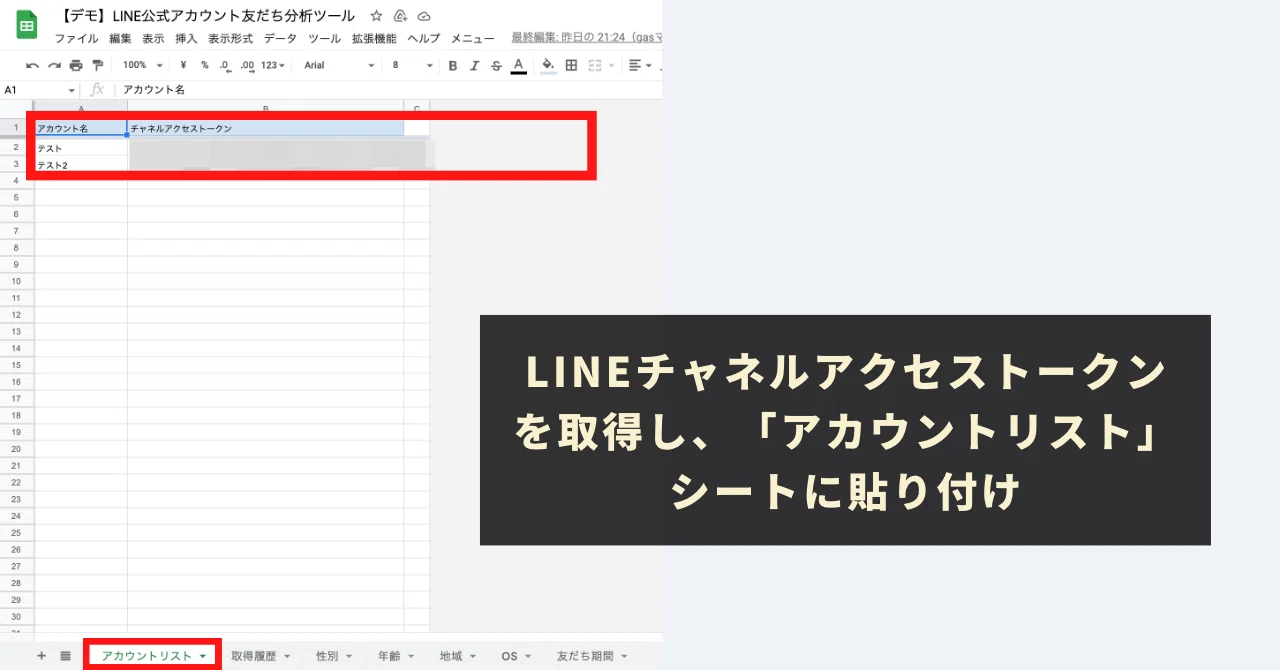Click the formula bar showing アカウント名
The image size is (1280, 670).
pos(390,90)
